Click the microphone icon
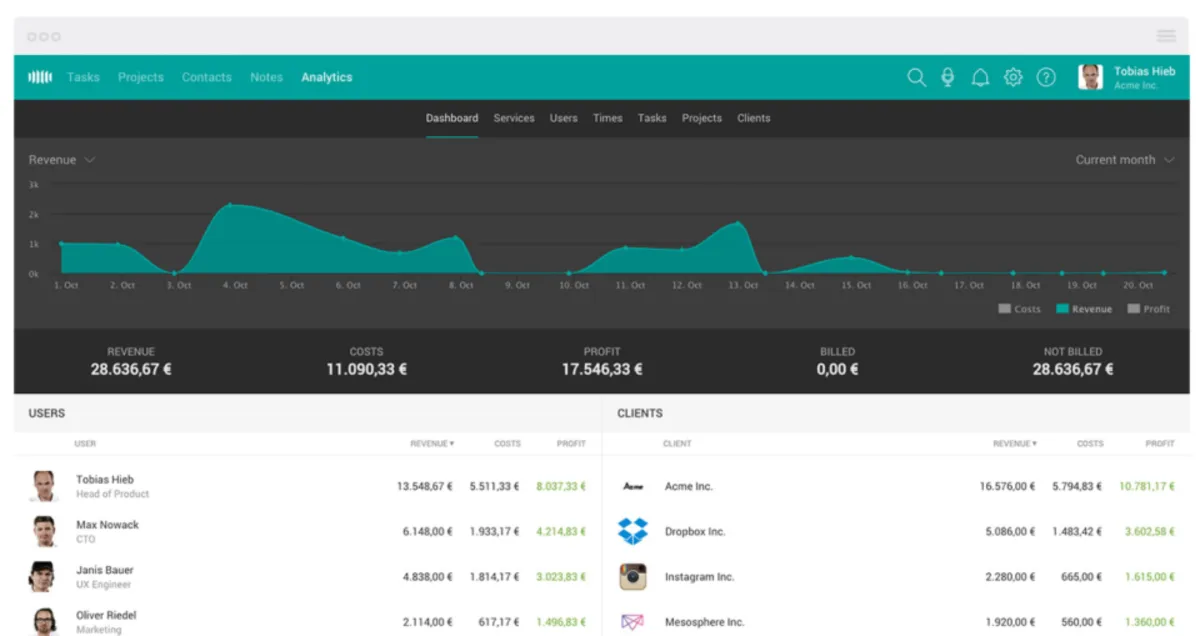This screenshot has height=636, width=1200. point(948,77)
